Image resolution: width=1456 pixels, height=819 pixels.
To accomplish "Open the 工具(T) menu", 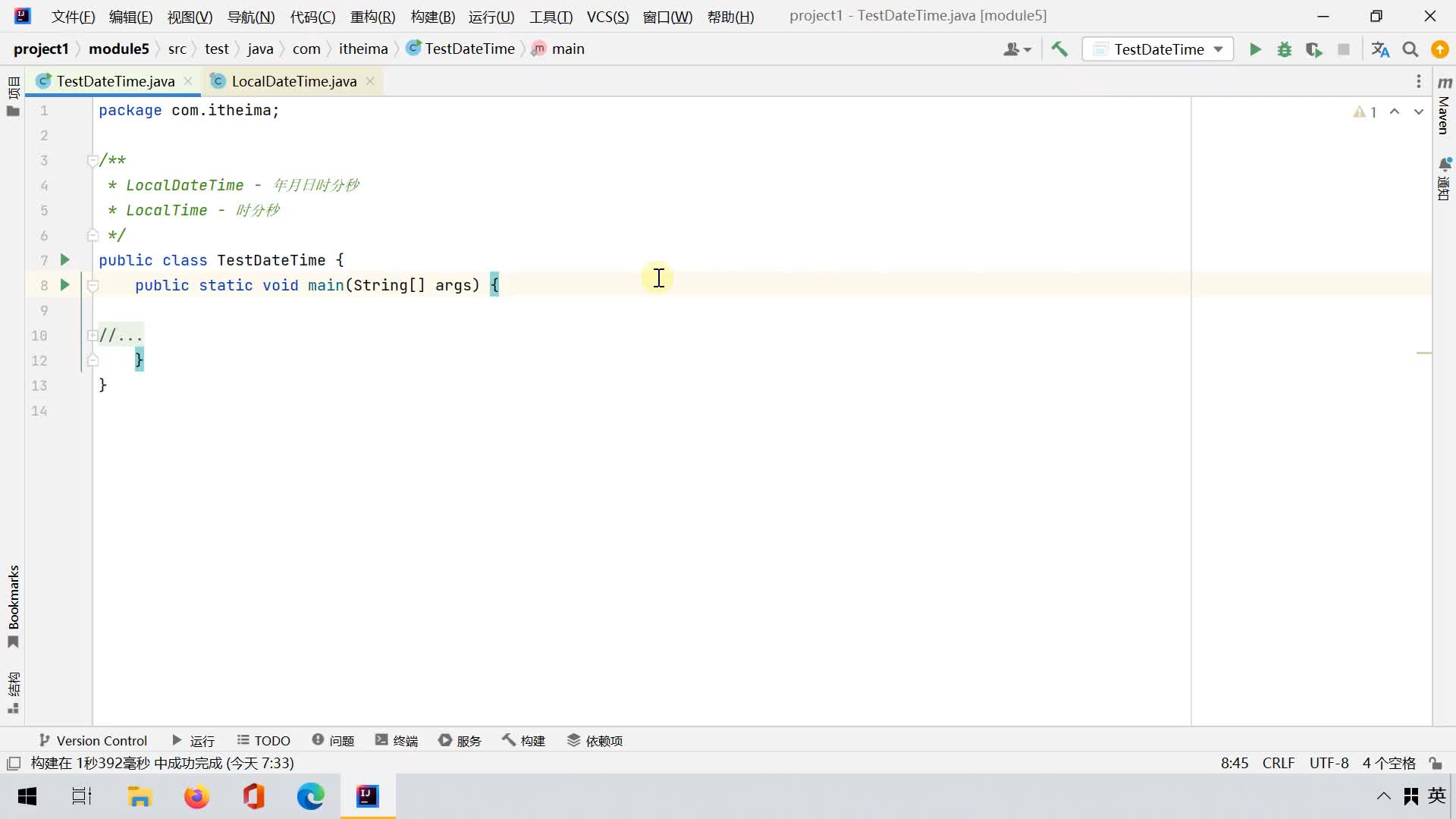I will click(x=551, y=17).
